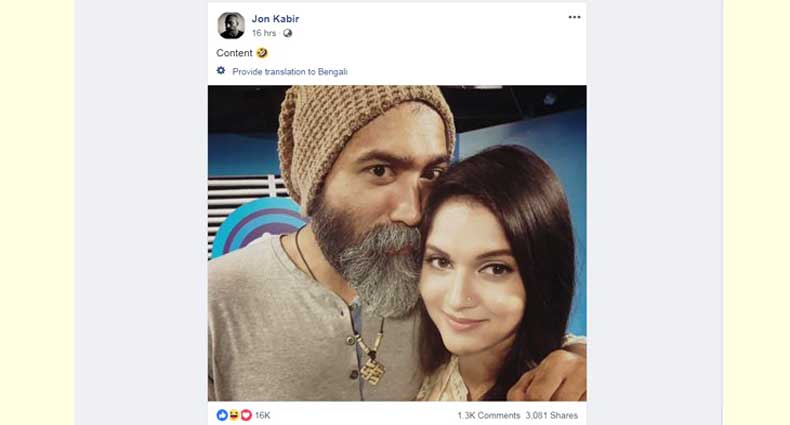Click the 16 hrs timestamp link
This screenshot has height=425, width=790.
(265, 33)
